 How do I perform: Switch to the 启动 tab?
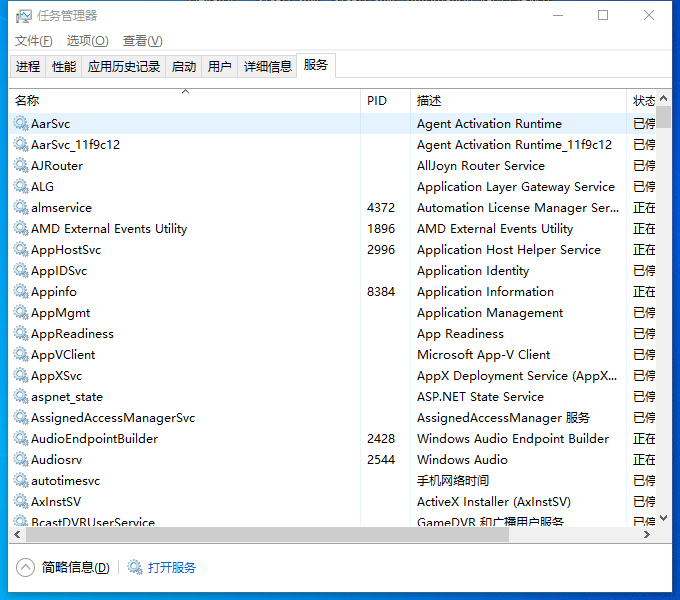(x=183, y=66)
